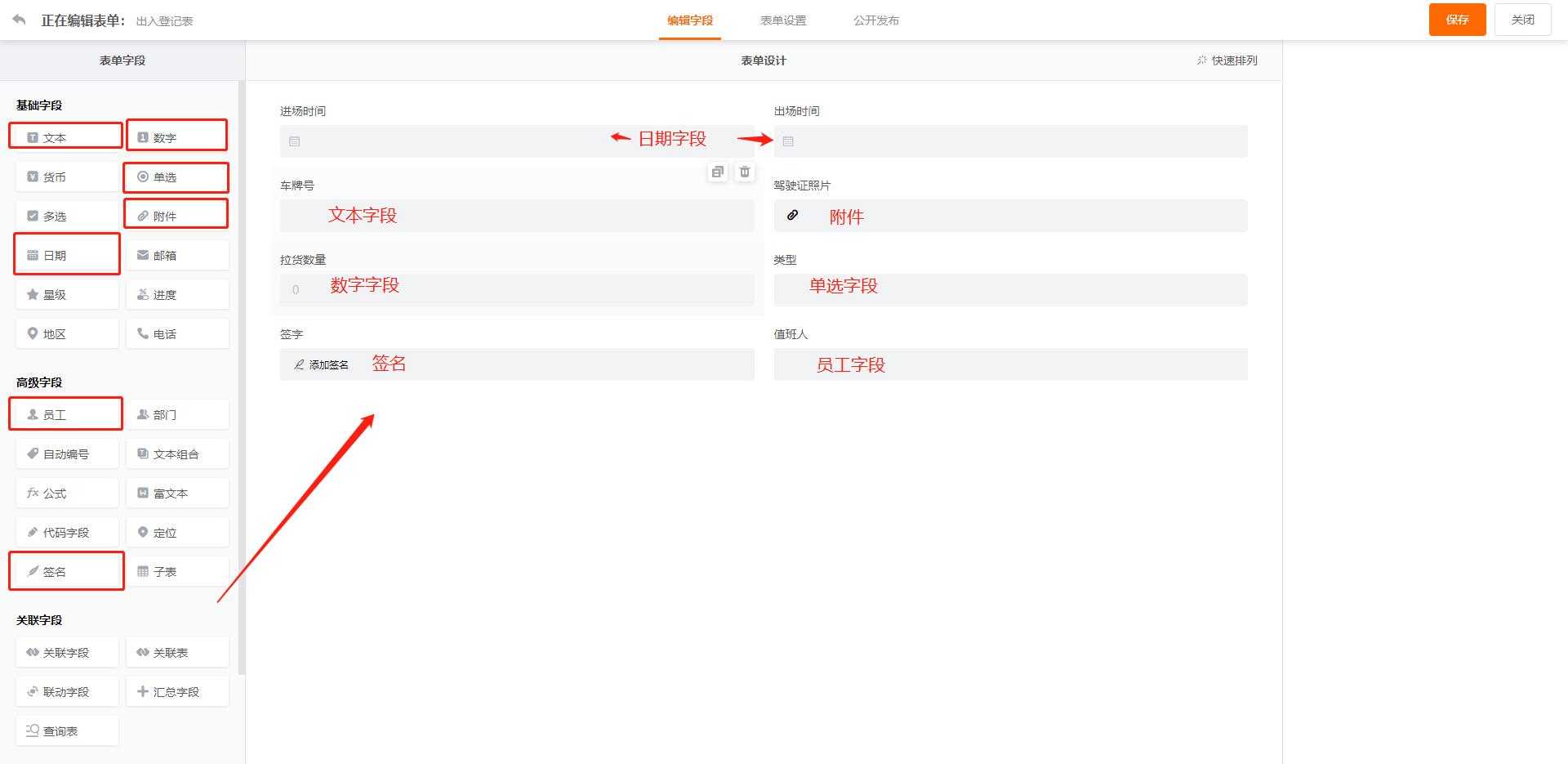This screenshot has height=764, width=1568.
Task: Open the 出场时间 date picker
Action: click(1010, 141)
